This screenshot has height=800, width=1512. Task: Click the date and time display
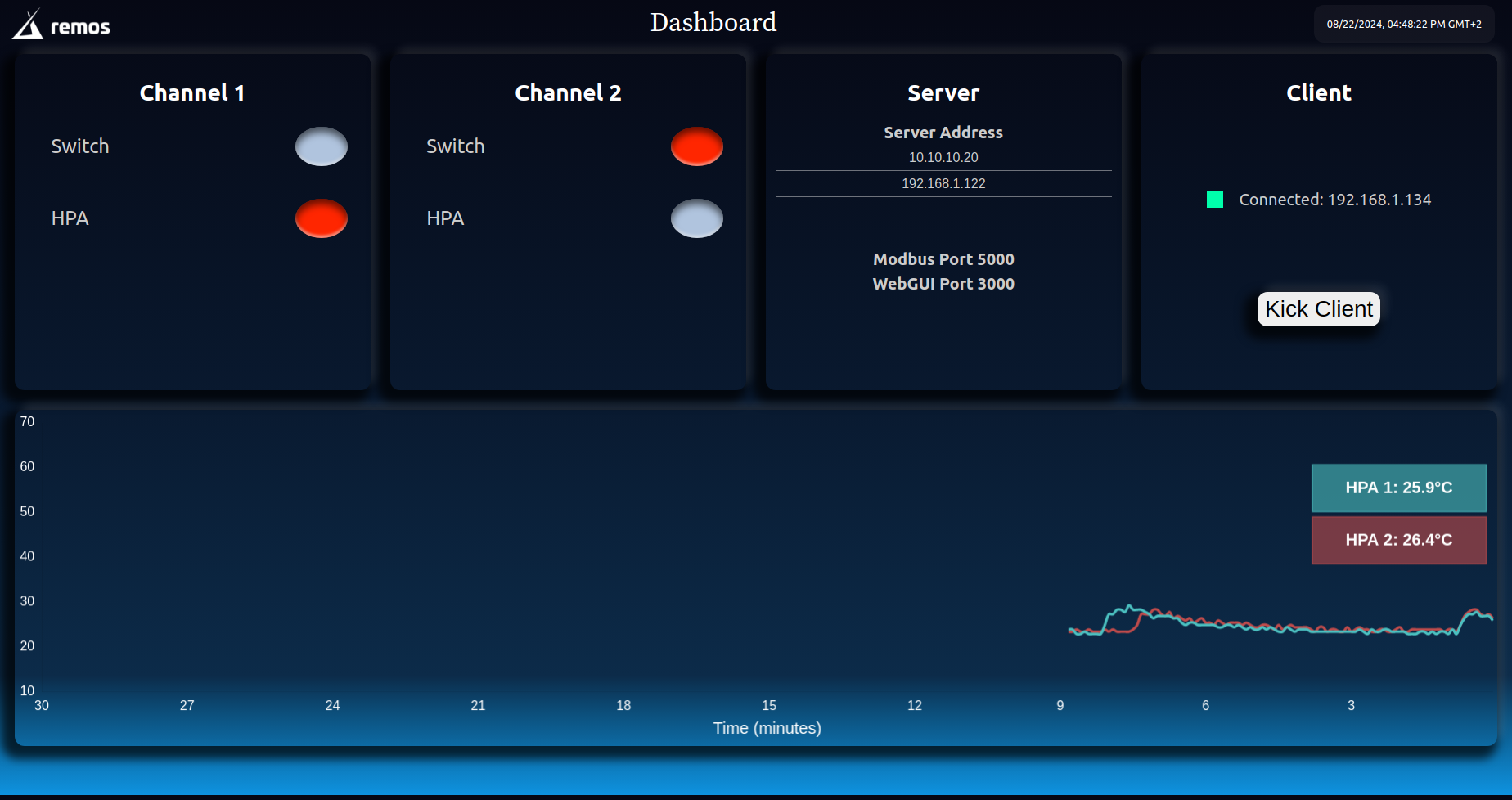point(1404,24)
